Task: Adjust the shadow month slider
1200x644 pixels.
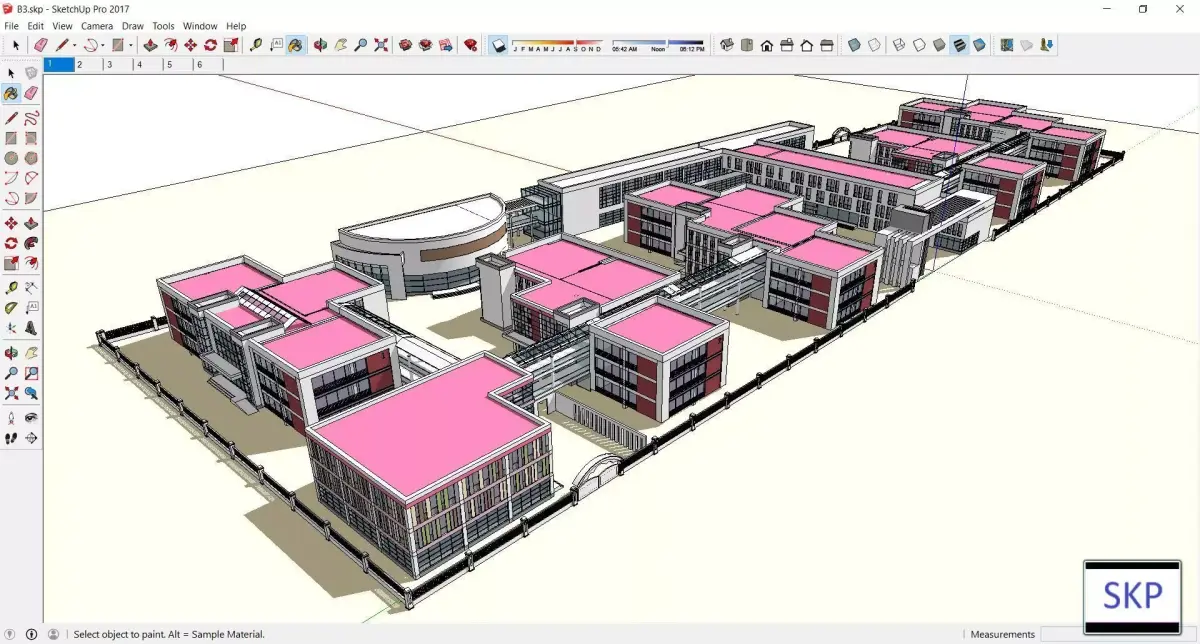Action: [557, 45]
